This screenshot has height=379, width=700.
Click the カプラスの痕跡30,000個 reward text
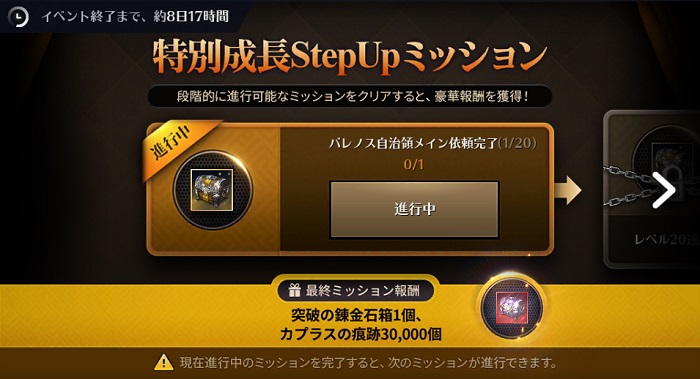coord(361,334)
